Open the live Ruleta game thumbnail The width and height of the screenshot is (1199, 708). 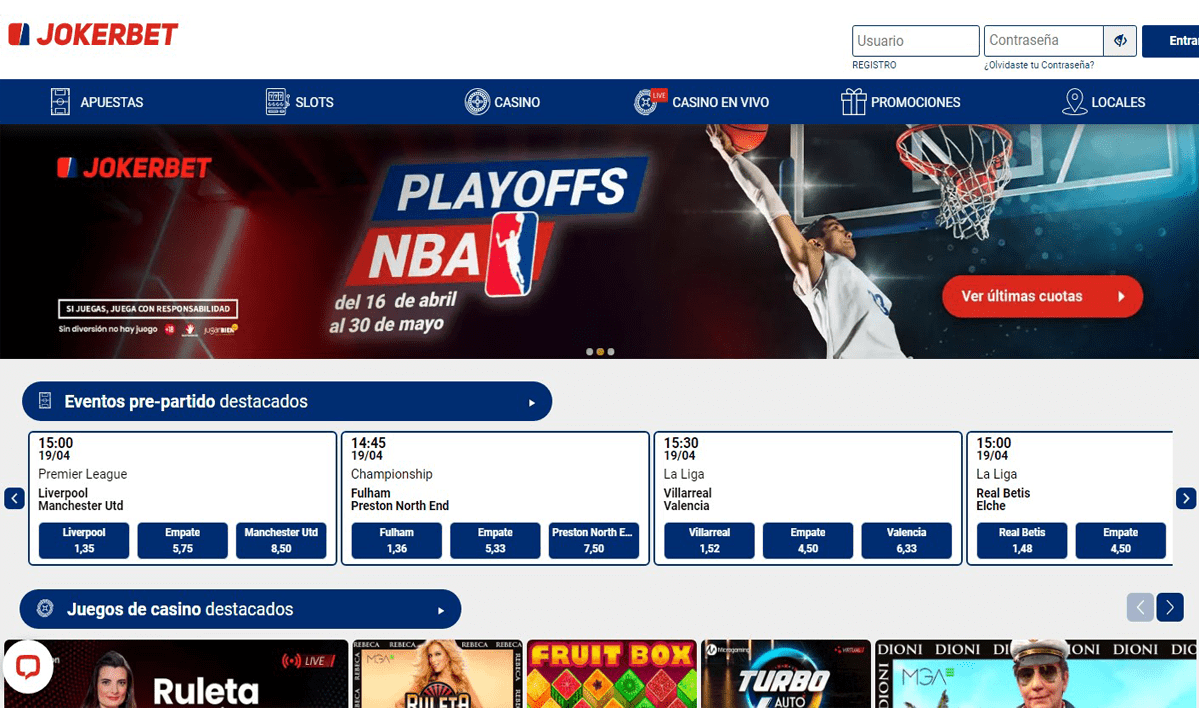click(x=176, y=674)
